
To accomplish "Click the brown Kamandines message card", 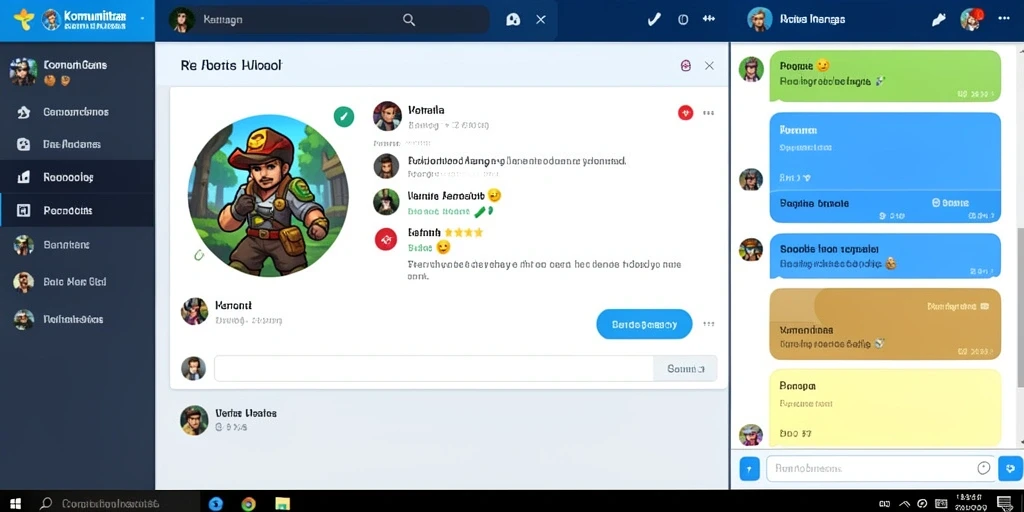I will click(885, 324).
